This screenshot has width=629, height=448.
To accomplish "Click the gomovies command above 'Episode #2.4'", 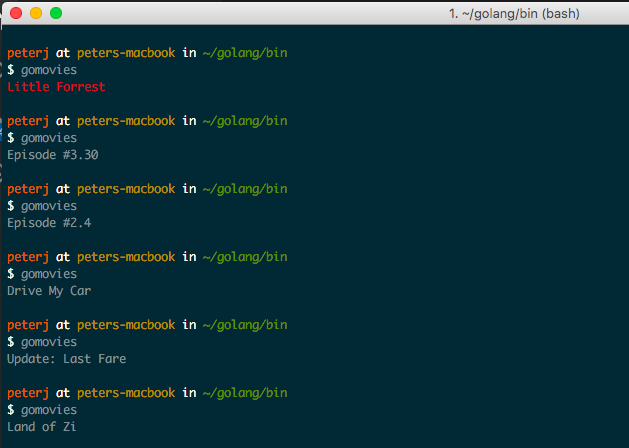I will pyautogui.click(x=49, y=206).
